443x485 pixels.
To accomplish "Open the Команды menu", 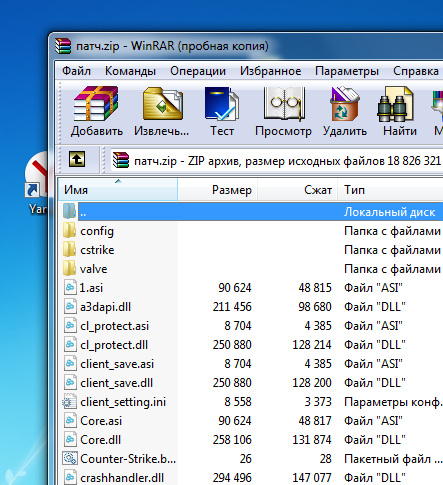I will (130, 71).
